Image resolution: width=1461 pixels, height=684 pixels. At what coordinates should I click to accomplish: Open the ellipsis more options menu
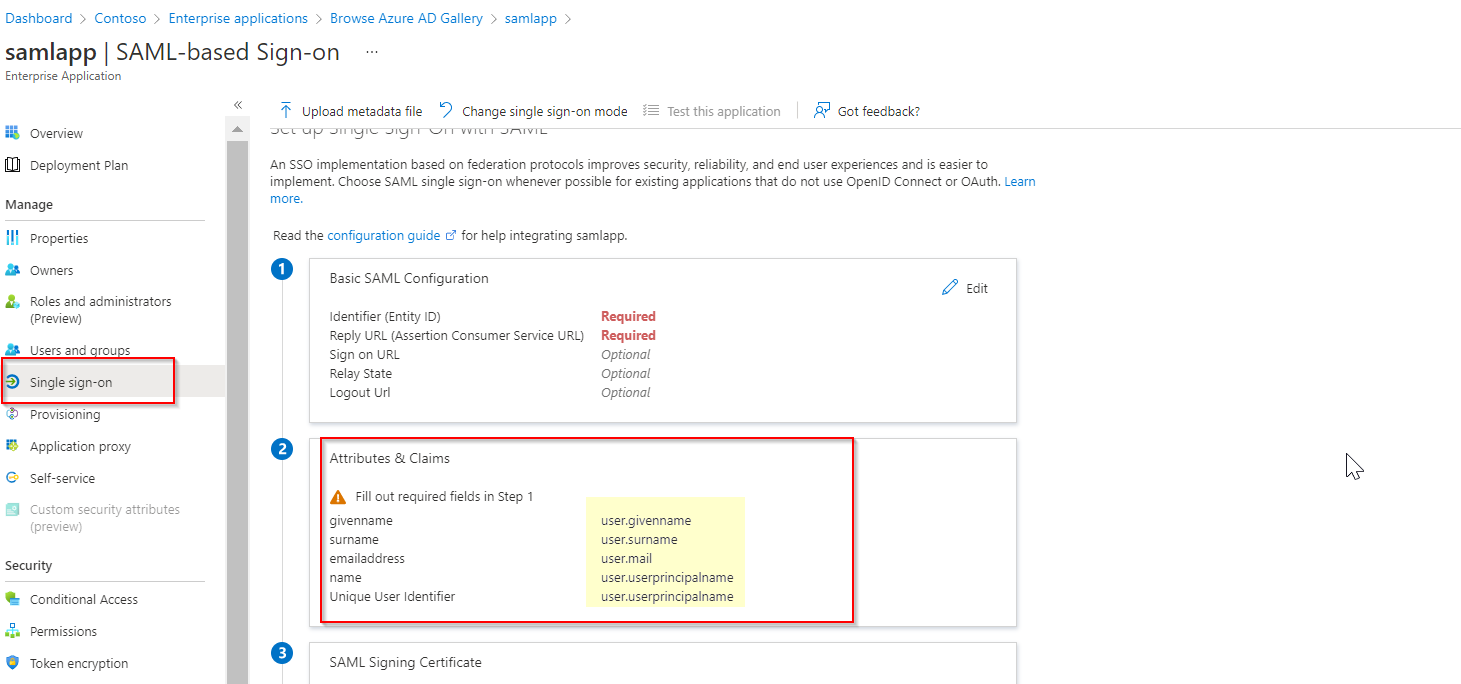(x=372, y=52)
